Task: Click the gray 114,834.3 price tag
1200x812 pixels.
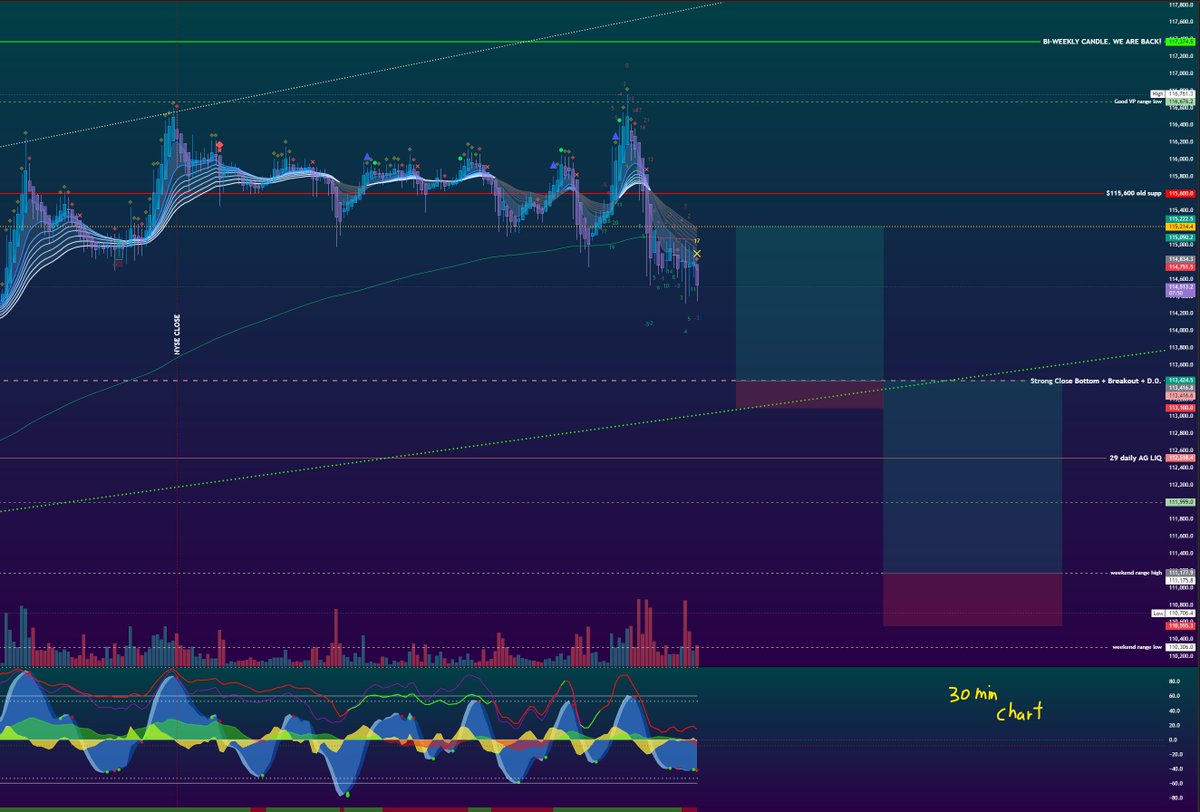Action: pyautogui.click(x=1180, y=259)
